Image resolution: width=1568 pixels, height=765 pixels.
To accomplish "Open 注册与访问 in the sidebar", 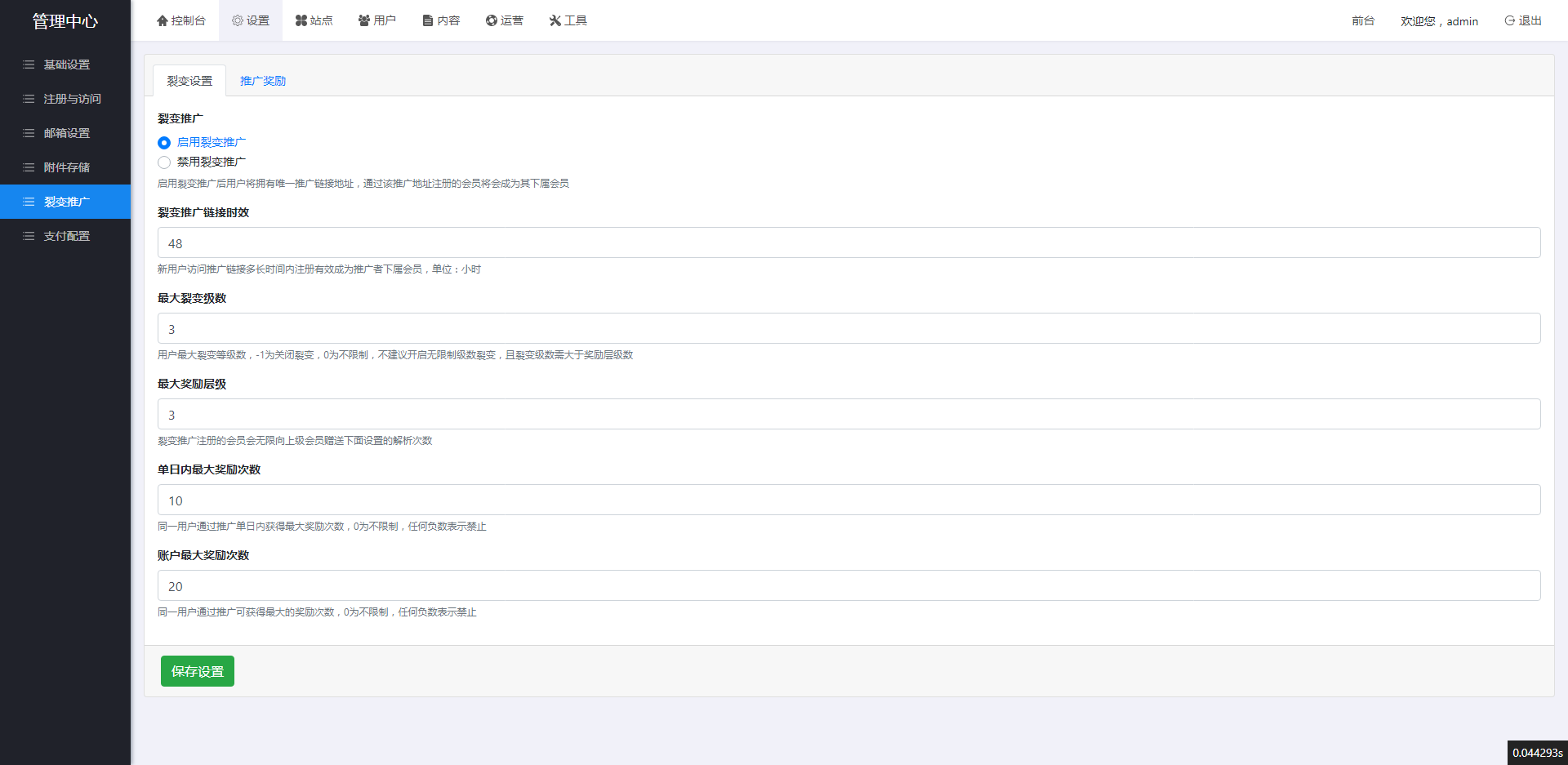I will tap(65, 99).
